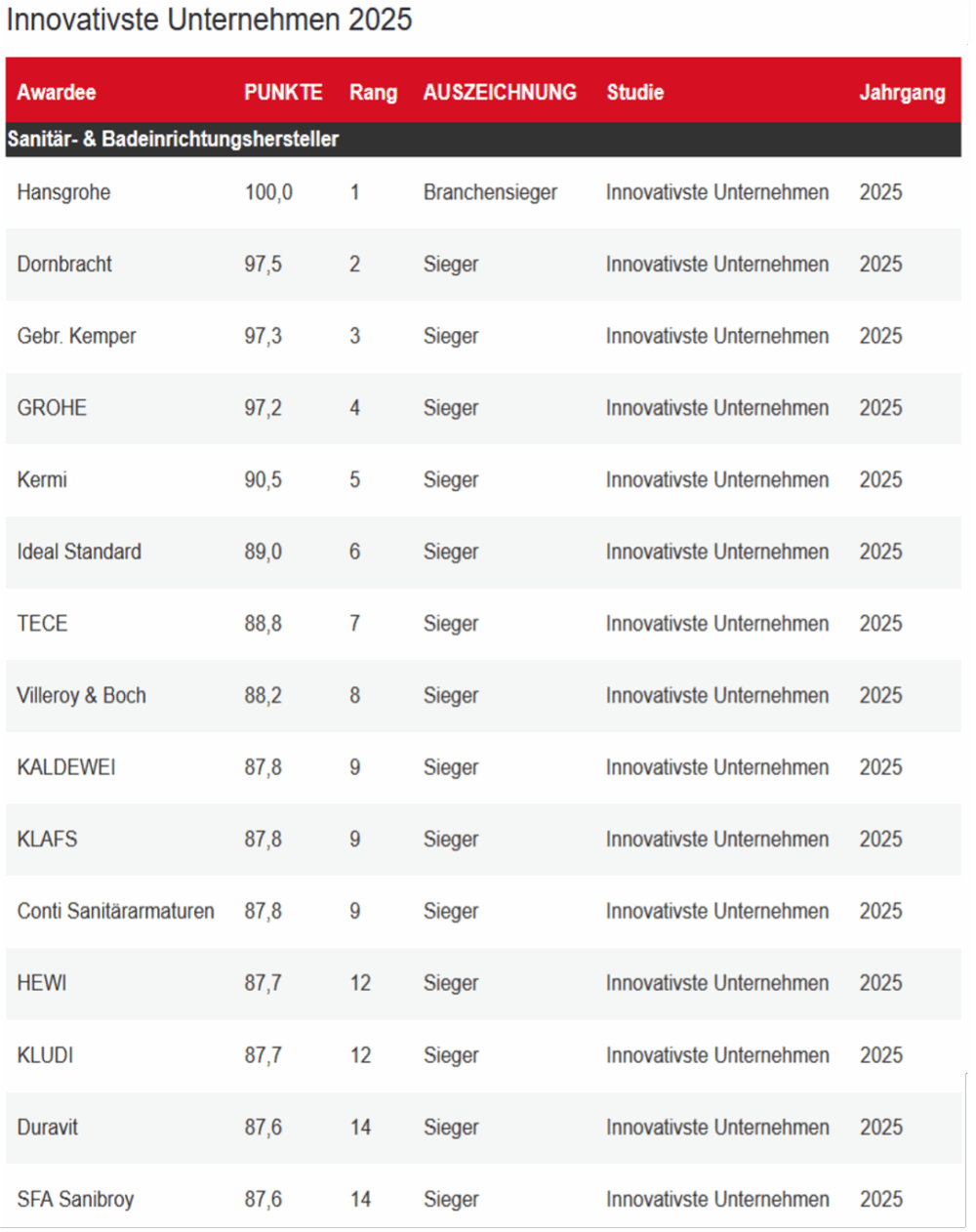Viewport: 976px width, 1232px height.
Task: Select Conti Sanitärarmaturen in the table
Action: 115,912
